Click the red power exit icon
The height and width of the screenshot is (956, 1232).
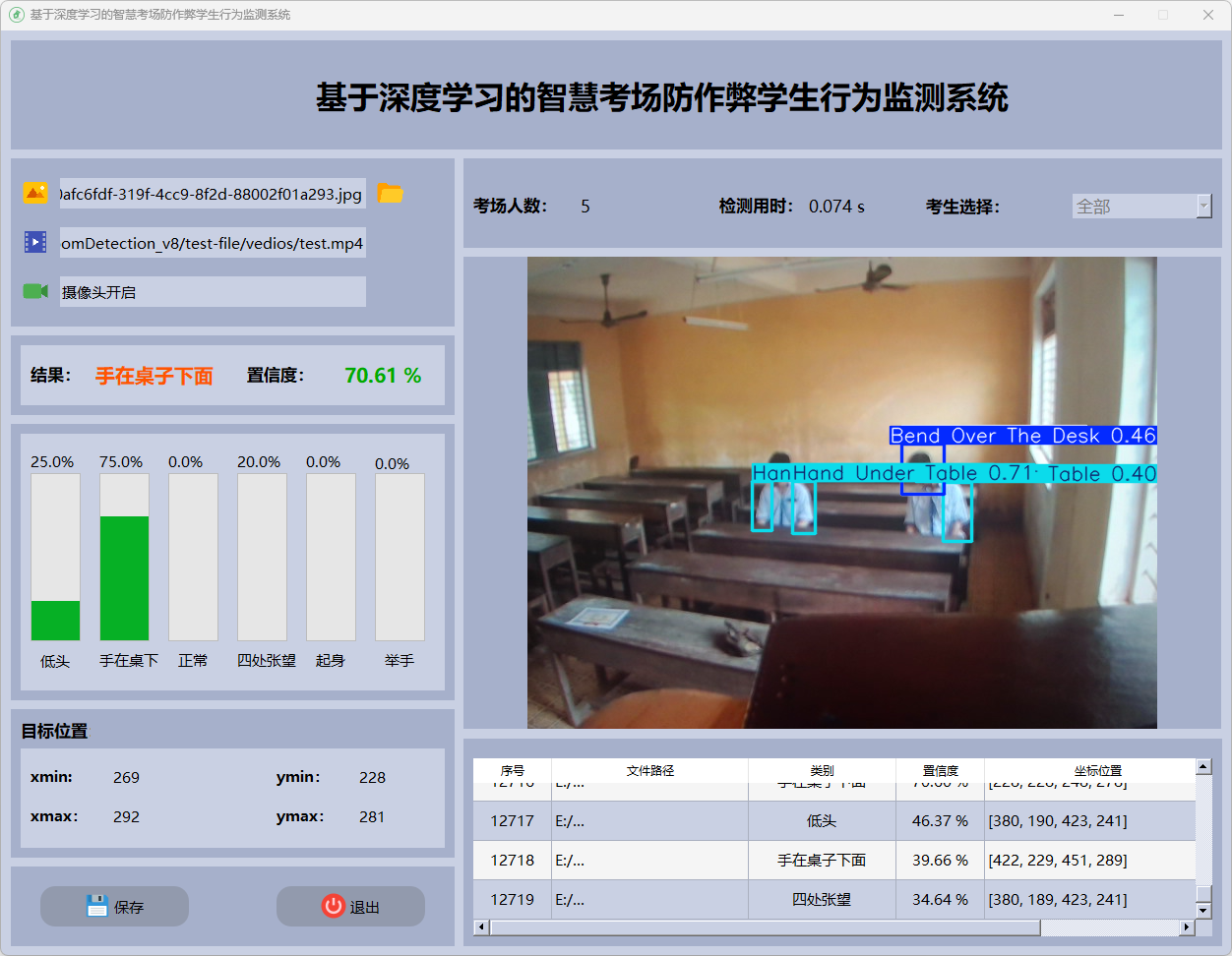(x=334, y=906)
